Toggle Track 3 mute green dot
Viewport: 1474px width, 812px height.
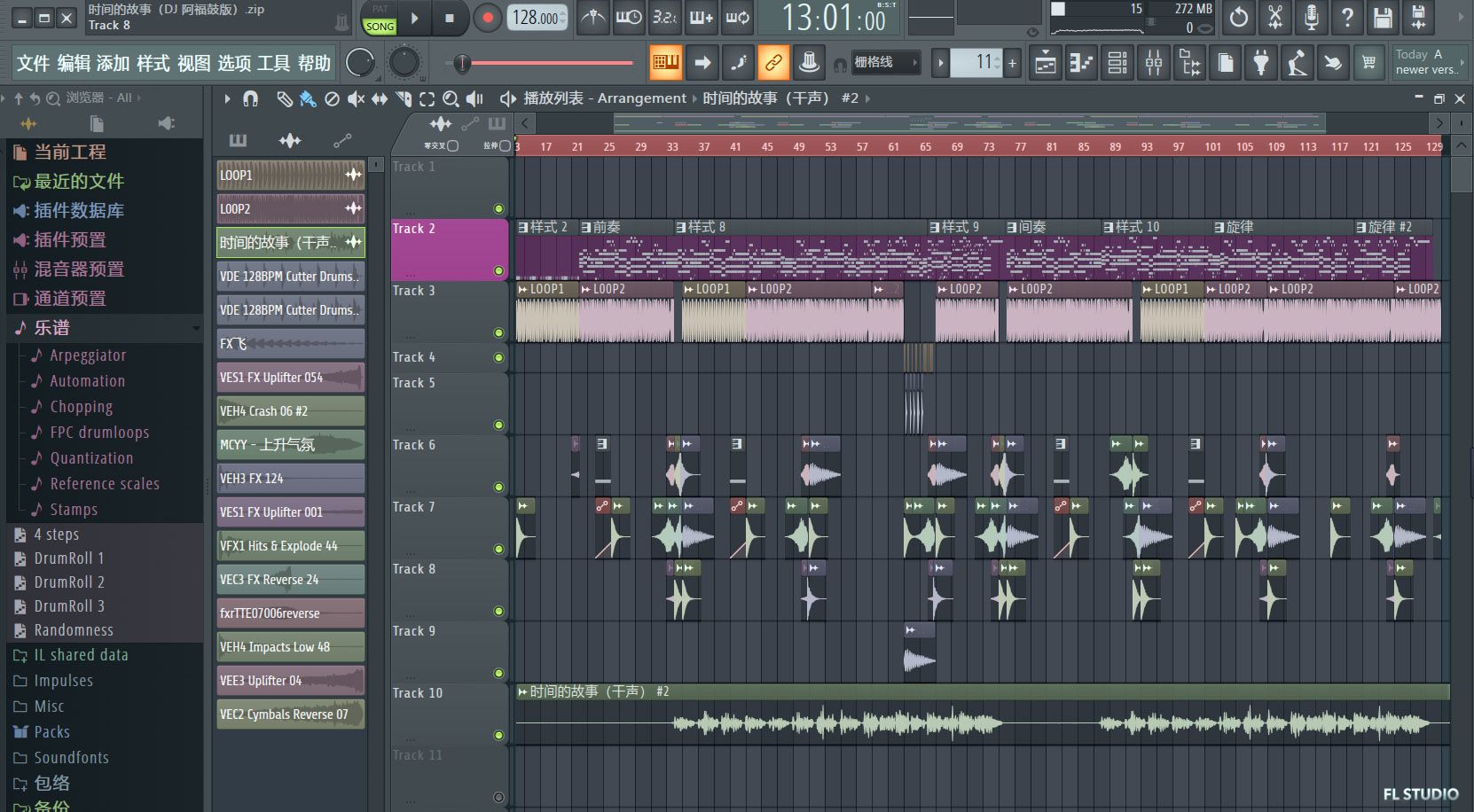[498, 332]
